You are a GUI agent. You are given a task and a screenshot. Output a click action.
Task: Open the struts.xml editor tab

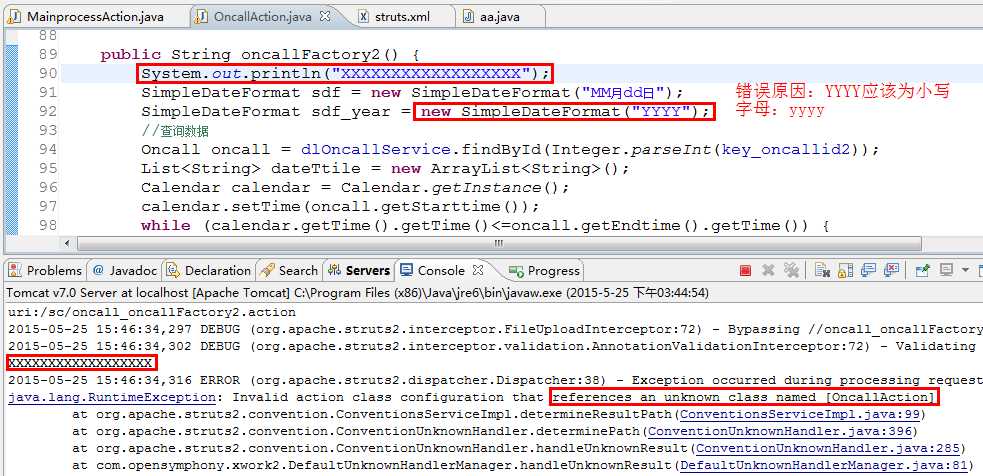(x=402, y=17)
